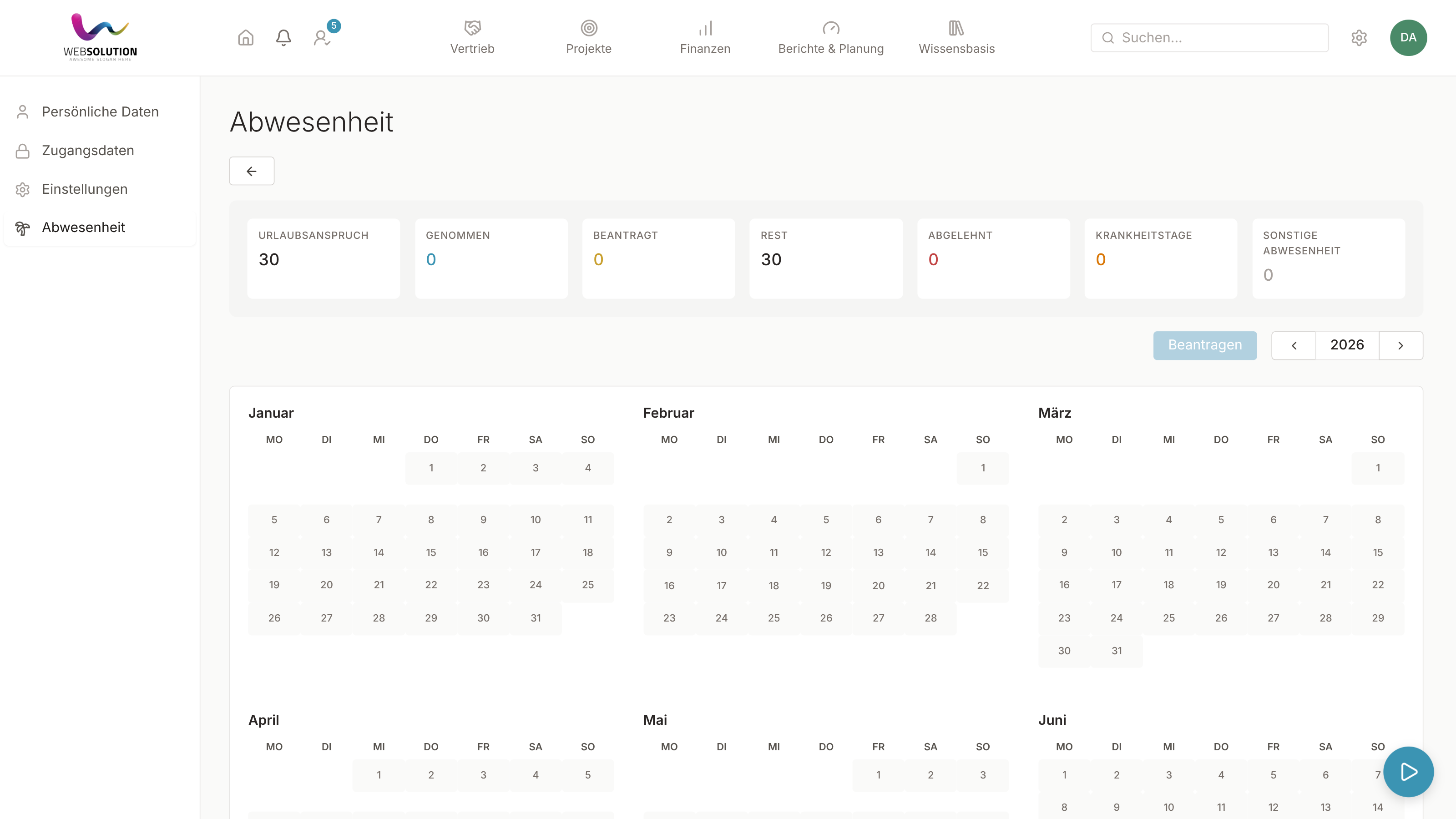Screen dimensions: 1456x819
Task: Open the notifications bell
Action: pos(283,38)
